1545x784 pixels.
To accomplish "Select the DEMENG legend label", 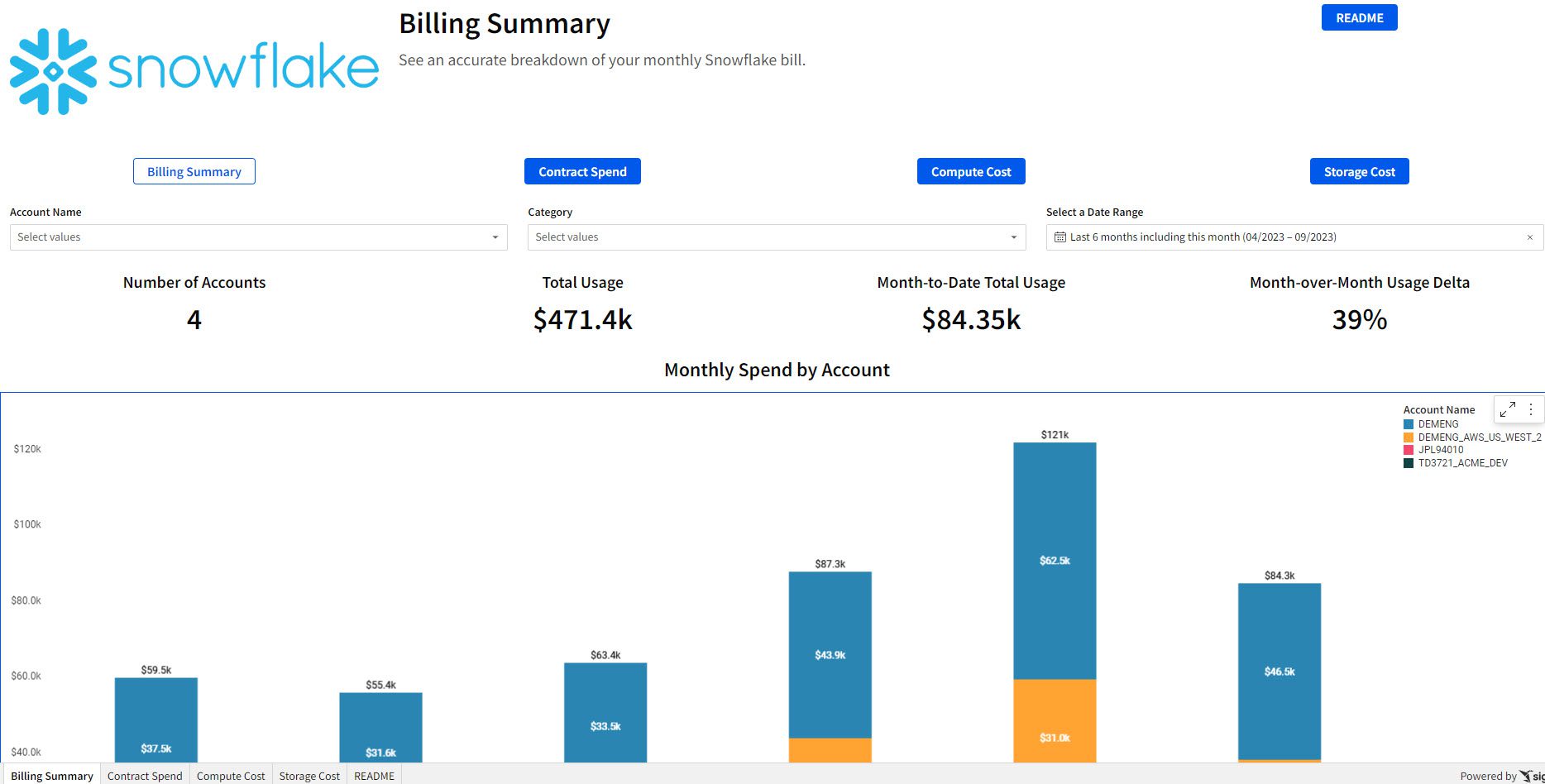I will point(1438,424).
